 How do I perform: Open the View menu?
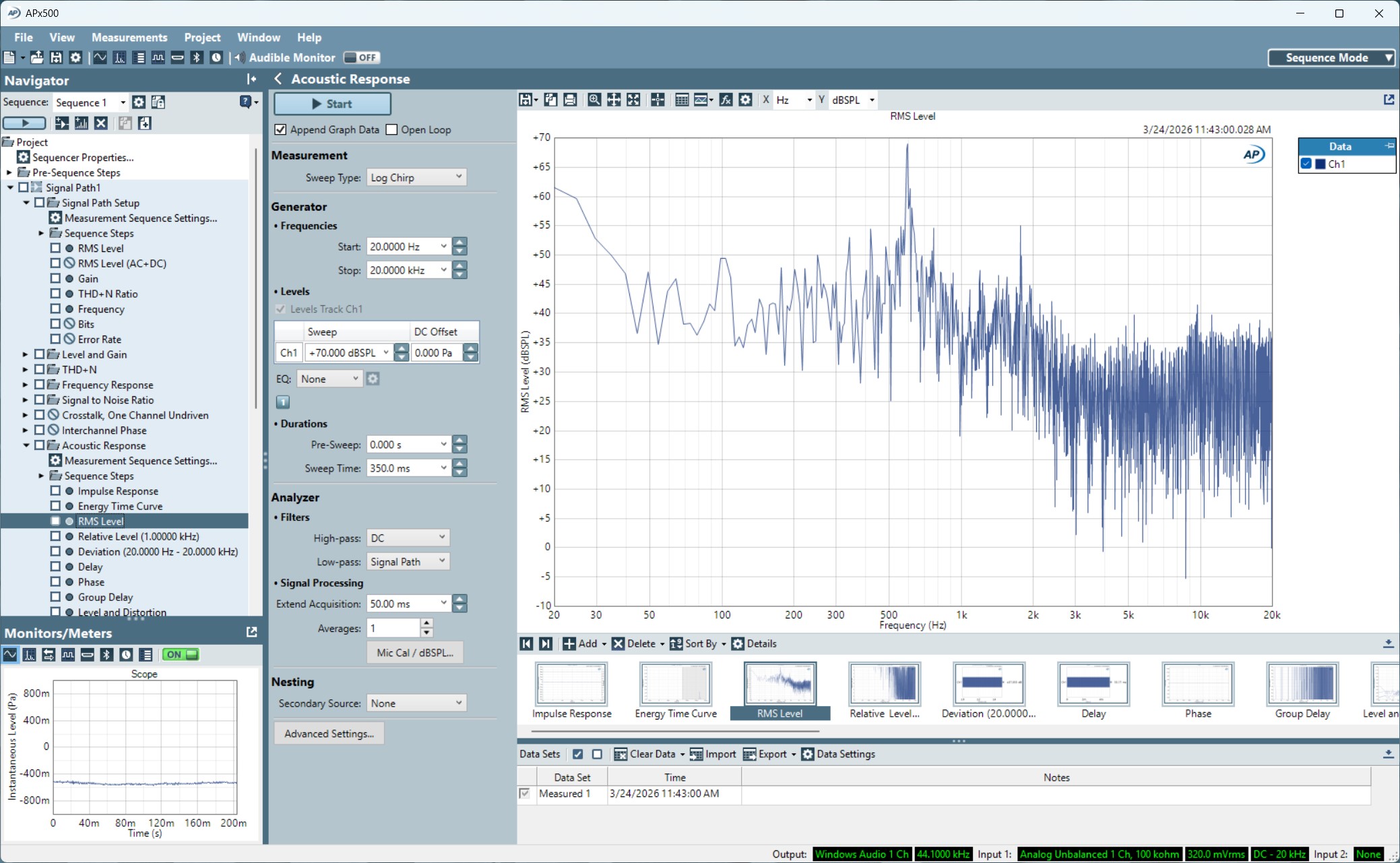tap(62, 38)
